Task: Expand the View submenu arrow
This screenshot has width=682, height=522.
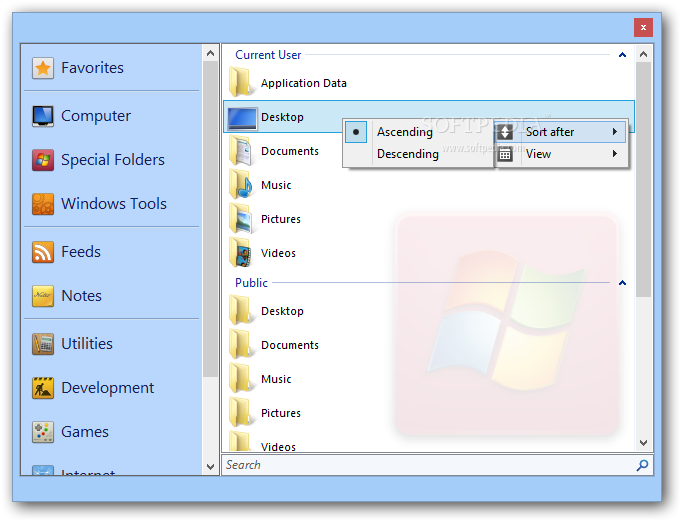Action: (x=615, y=154)
